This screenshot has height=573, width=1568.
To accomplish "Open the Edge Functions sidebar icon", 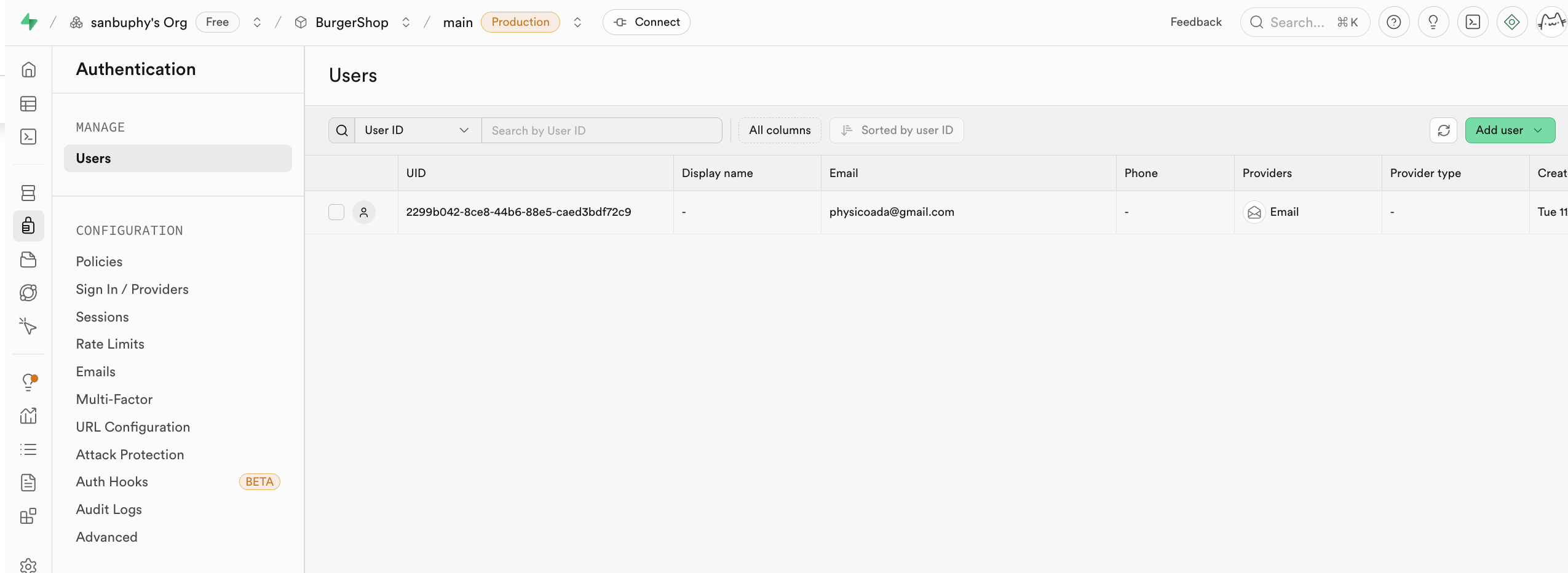I will pos(28,293).
